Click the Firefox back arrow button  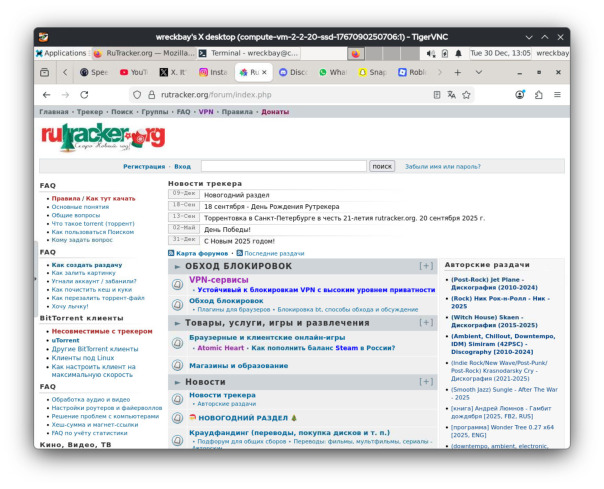coord(46,95)
